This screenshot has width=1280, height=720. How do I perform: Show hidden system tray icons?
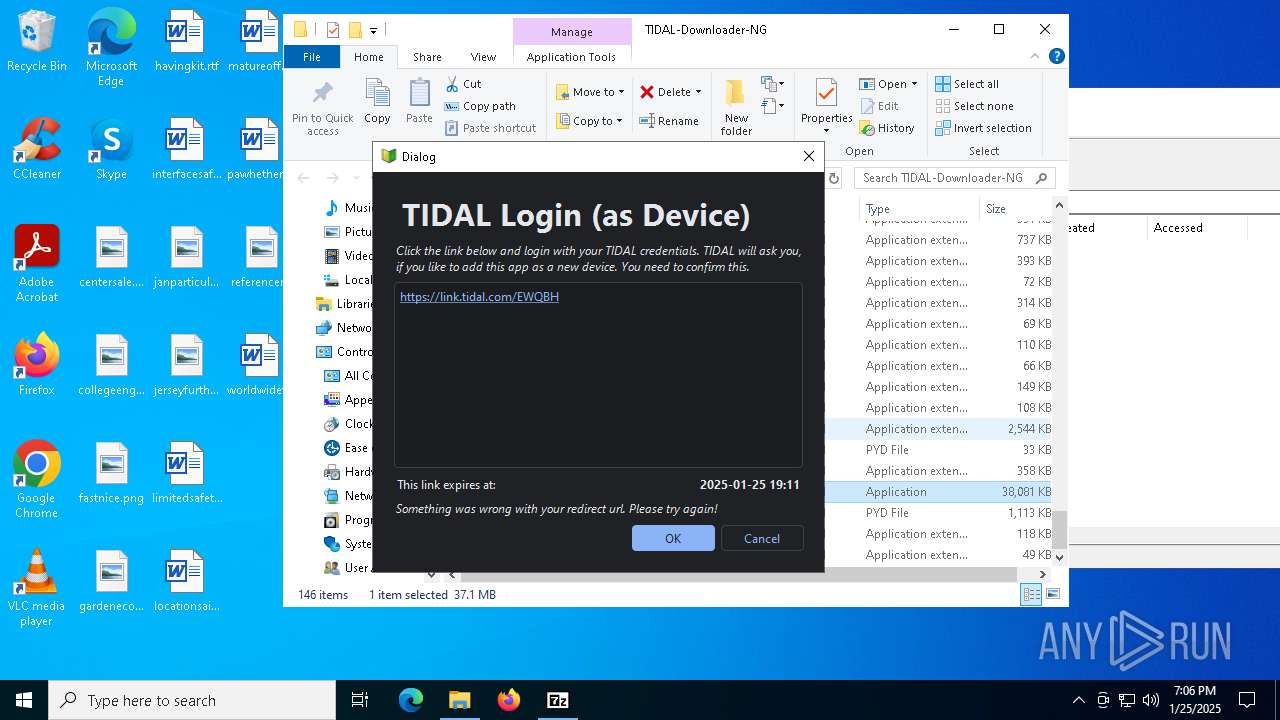tap(1078, 700)
